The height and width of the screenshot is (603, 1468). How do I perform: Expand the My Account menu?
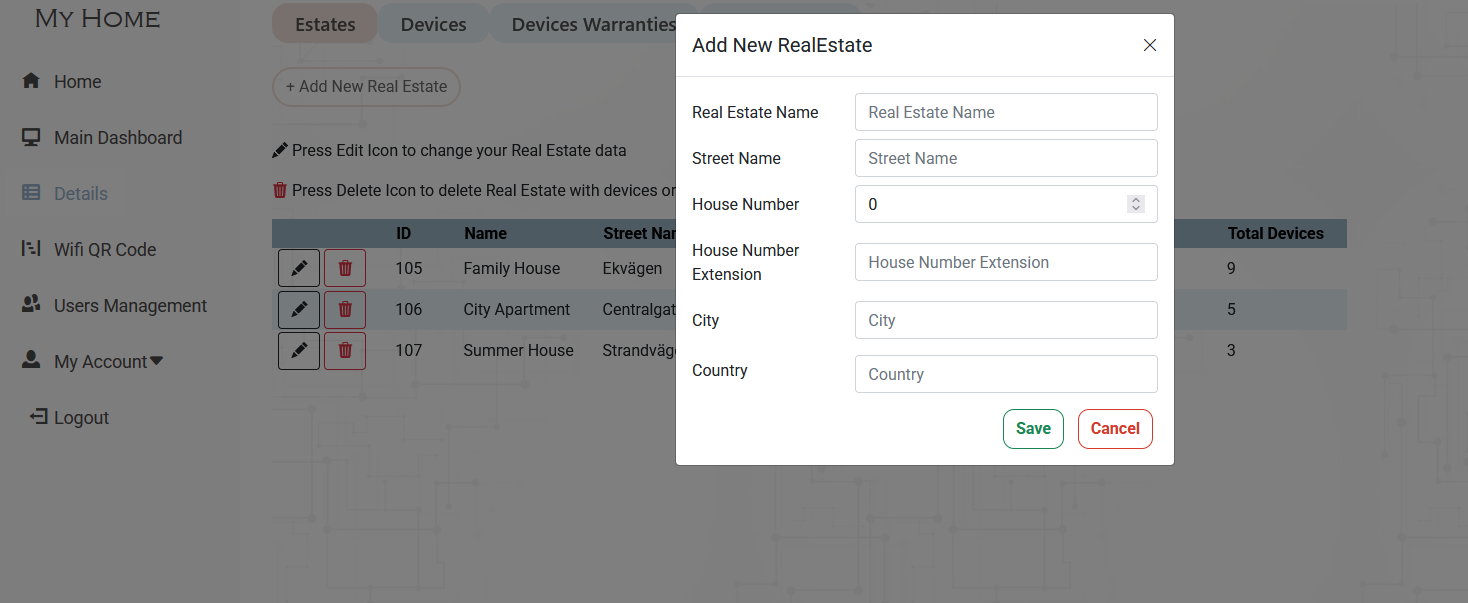click(x=92, y=362)
